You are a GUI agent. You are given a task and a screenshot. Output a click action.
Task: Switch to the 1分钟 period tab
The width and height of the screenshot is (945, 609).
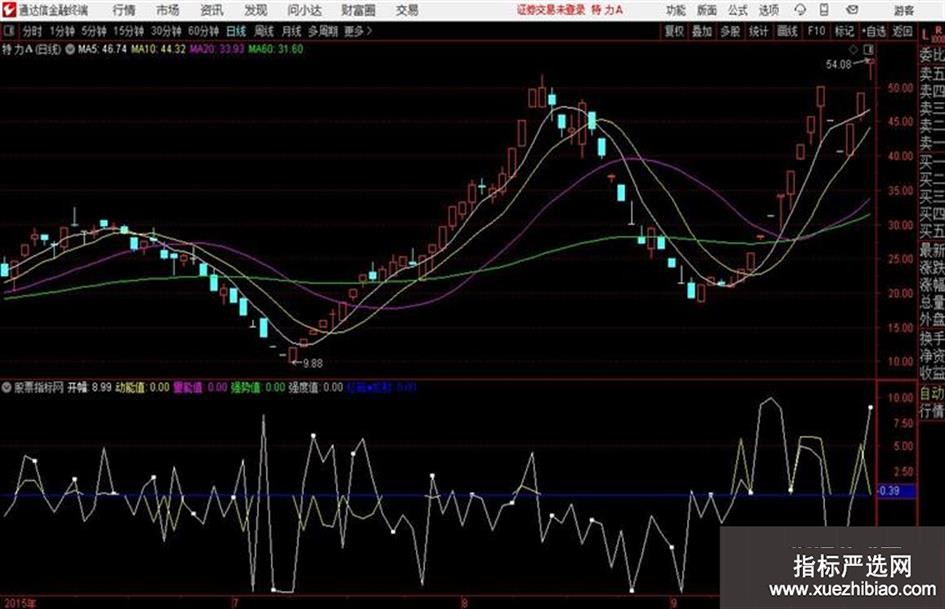click(x=62, y=31)
